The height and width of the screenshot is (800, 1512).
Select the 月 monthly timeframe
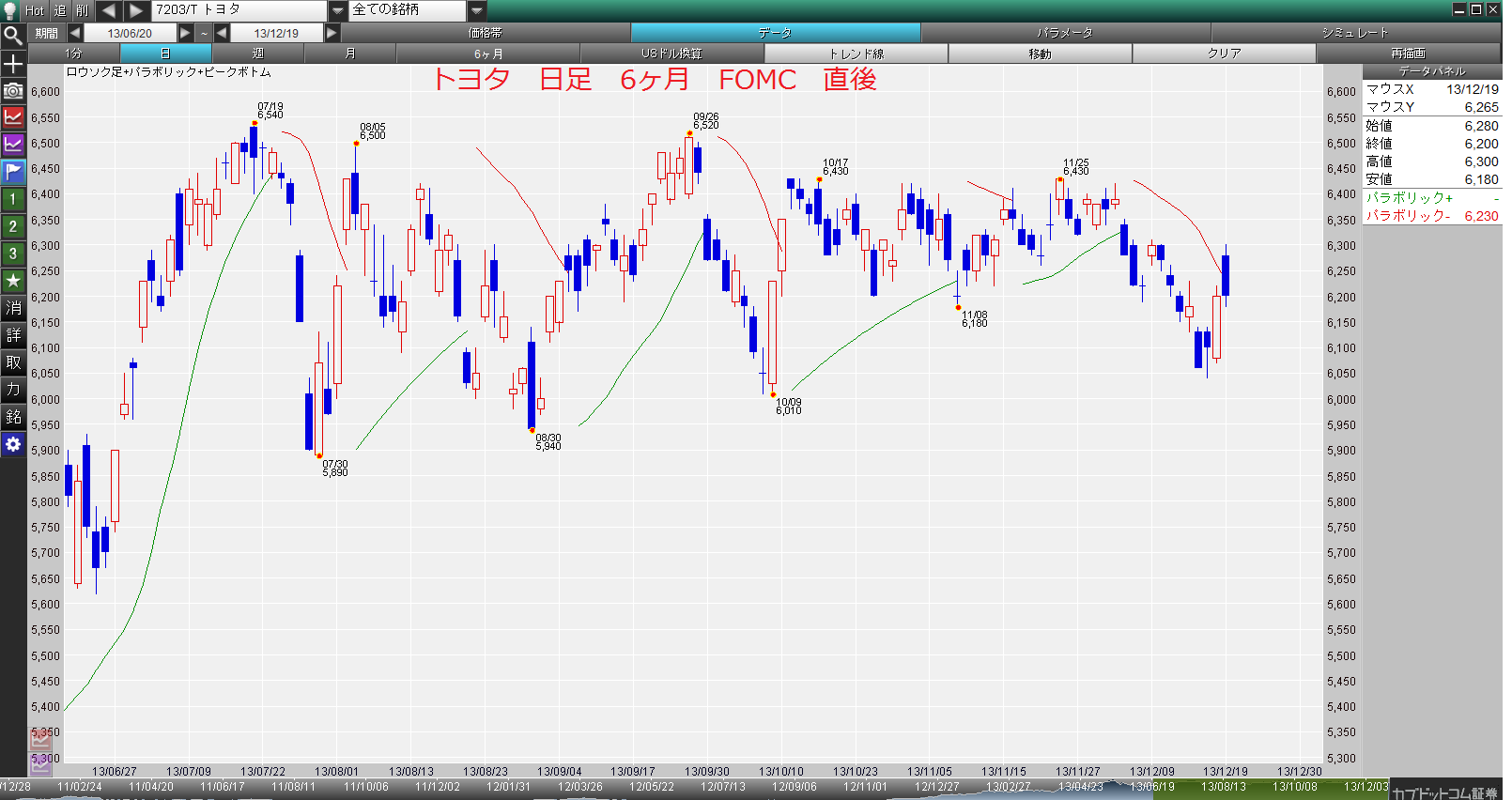click(x=350, y=54)
